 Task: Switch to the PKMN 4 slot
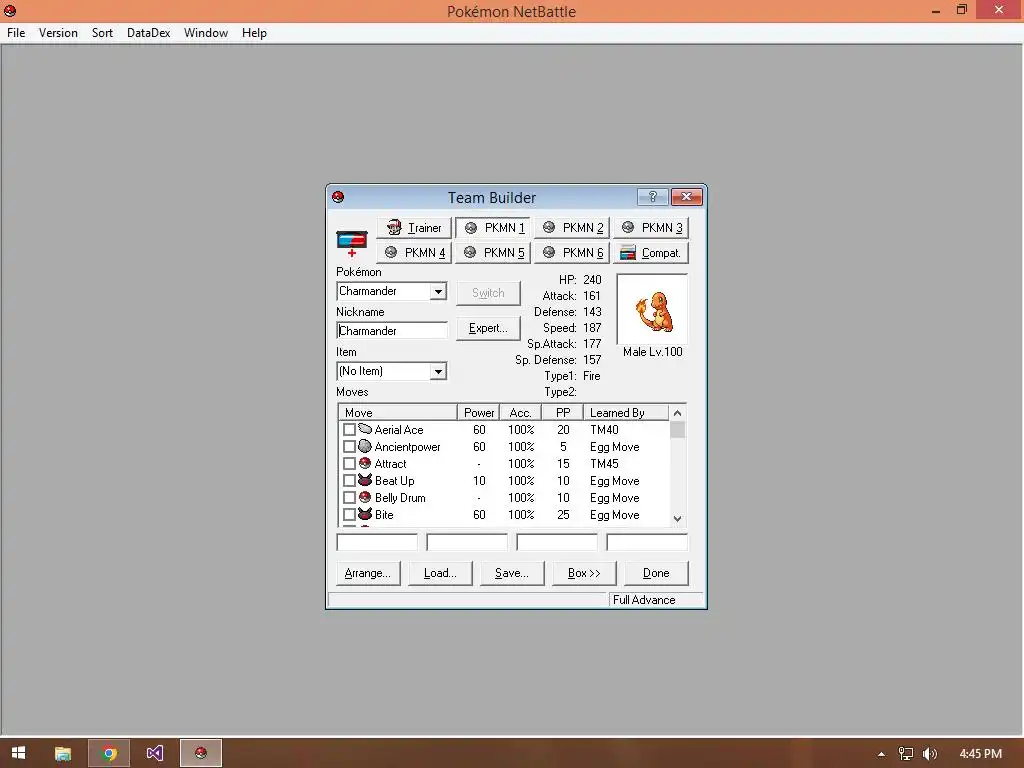413,253
